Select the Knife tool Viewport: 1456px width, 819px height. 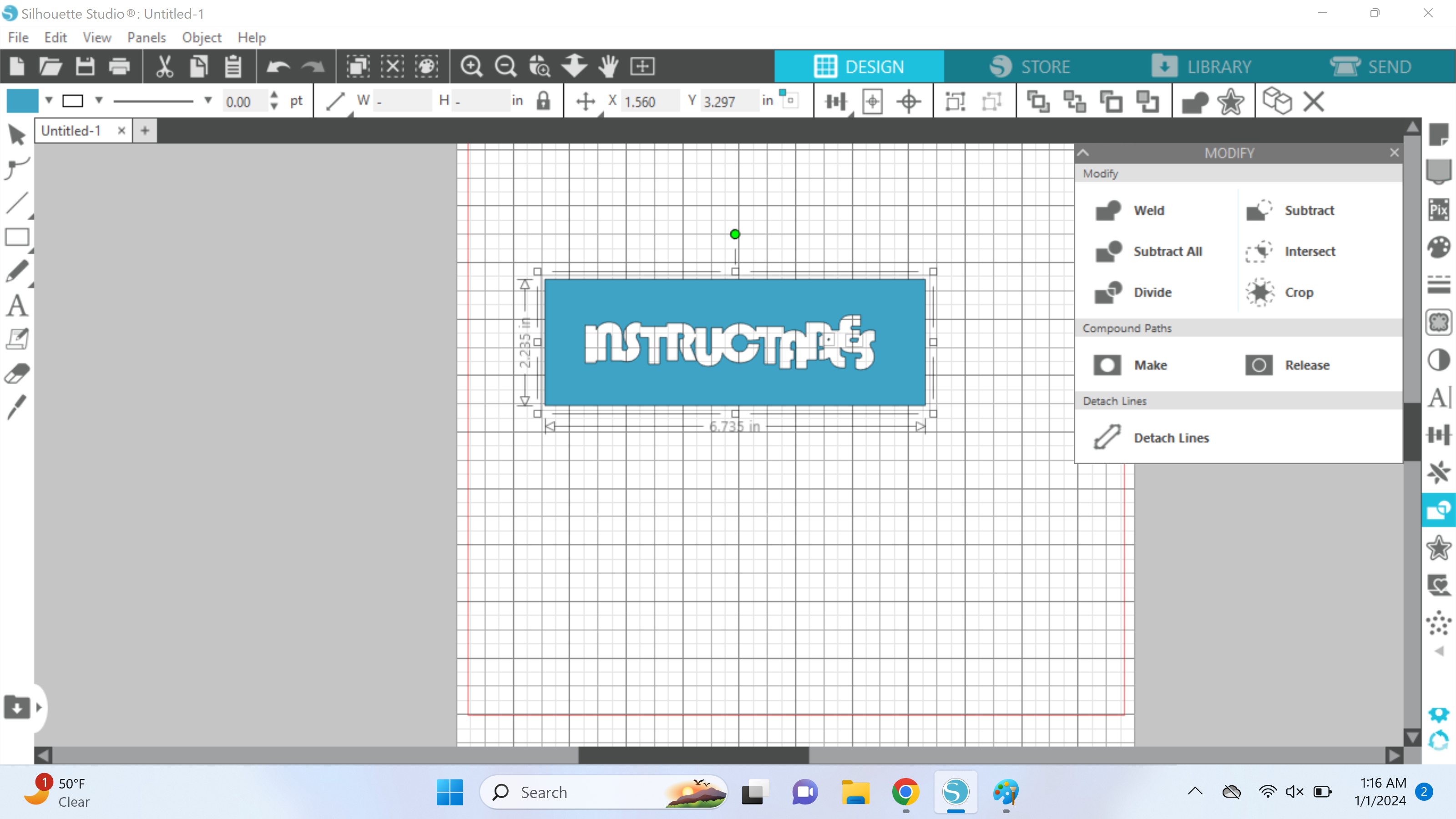[17, 407]
